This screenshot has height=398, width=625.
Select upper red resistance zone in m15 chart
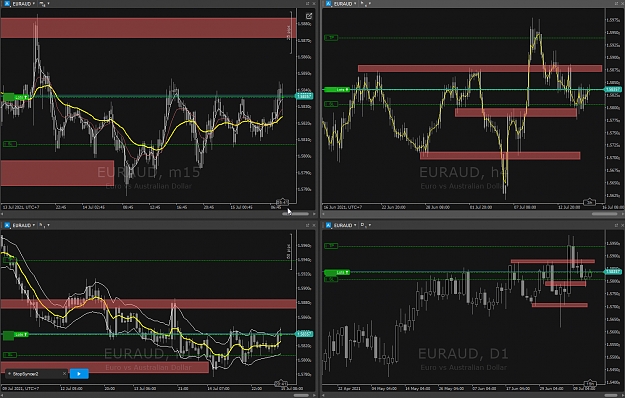(x=148, y=28)
